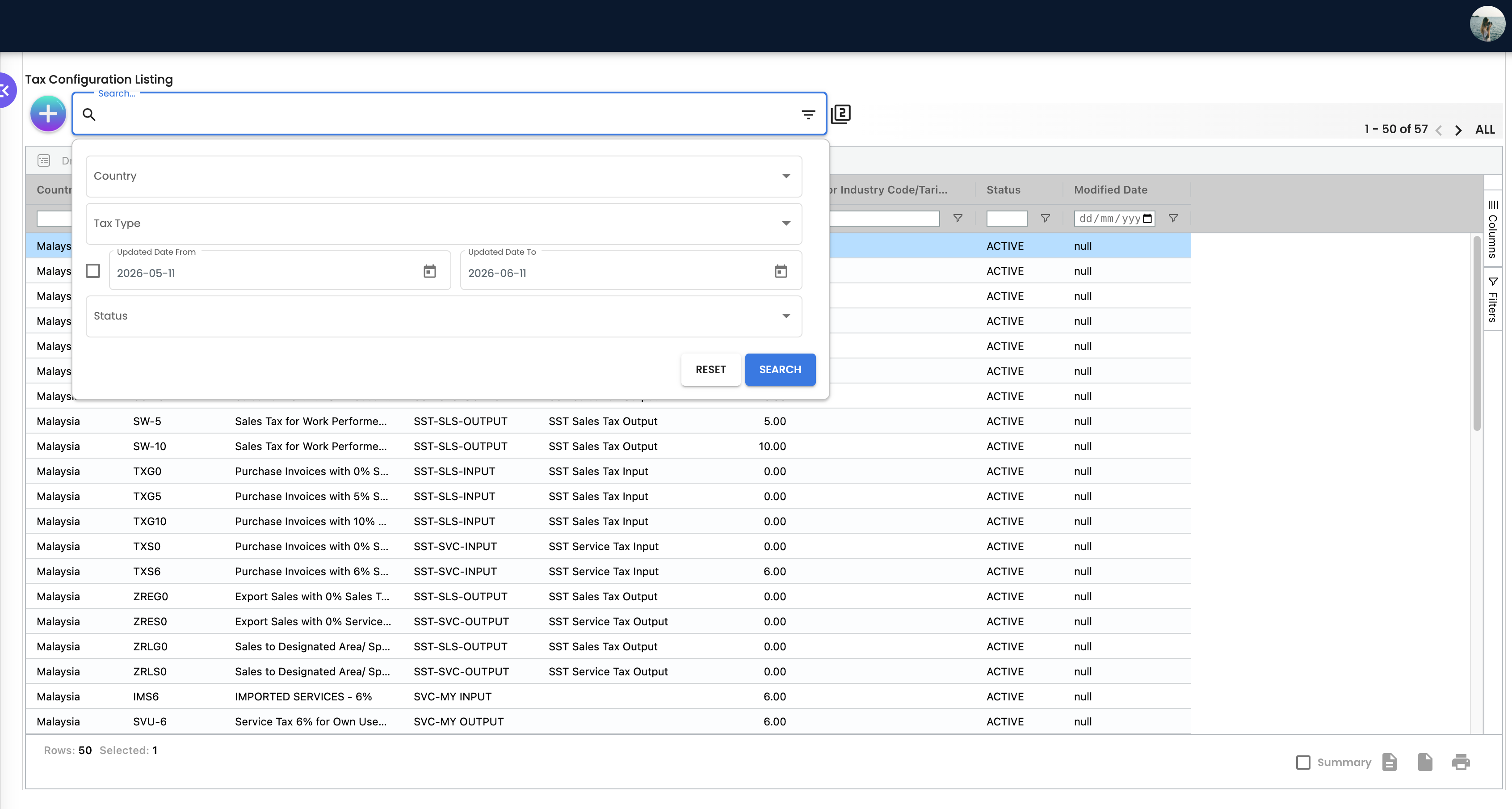Click the purple plus add button
The height and width of the screenshot is (809, 1512).
pos(48,114)
